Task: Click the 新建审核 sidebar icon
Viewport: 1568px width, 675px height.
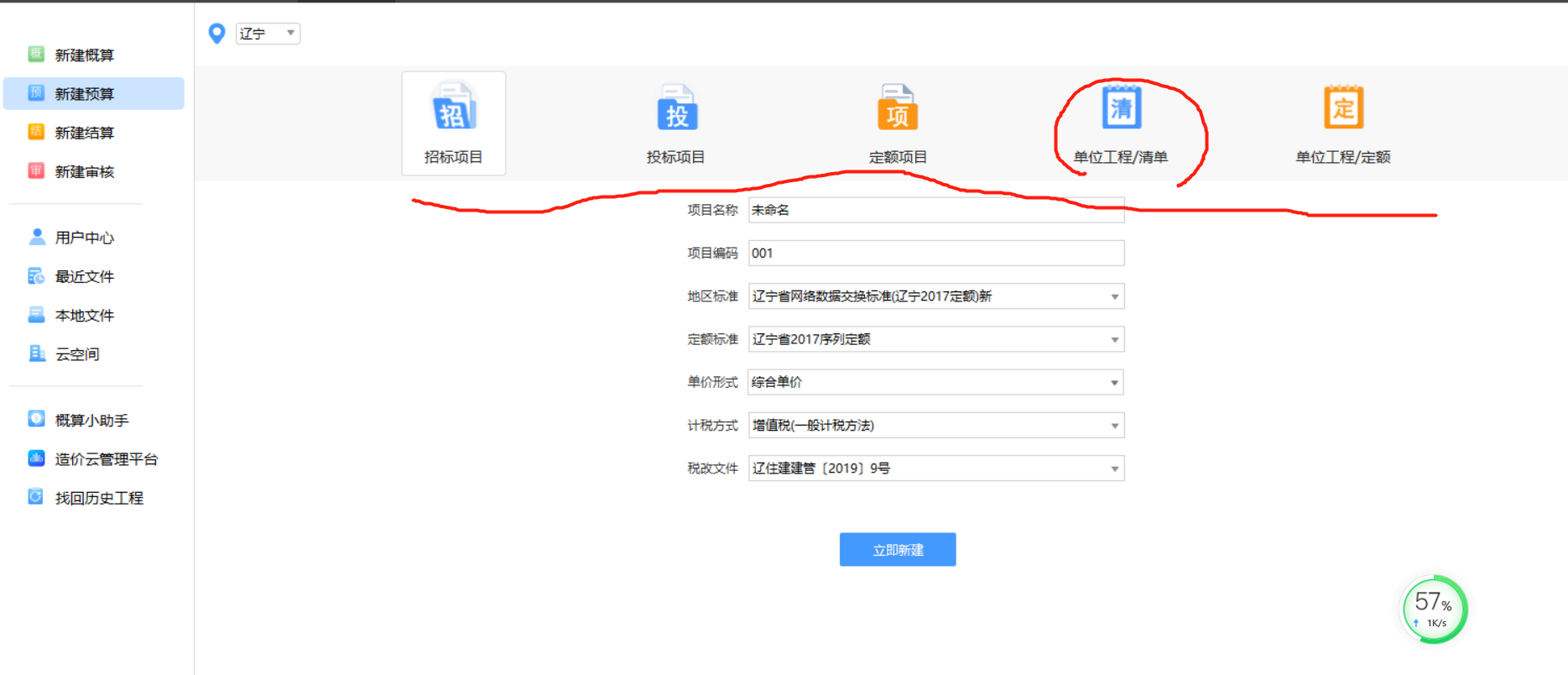Action: (36, 171)
